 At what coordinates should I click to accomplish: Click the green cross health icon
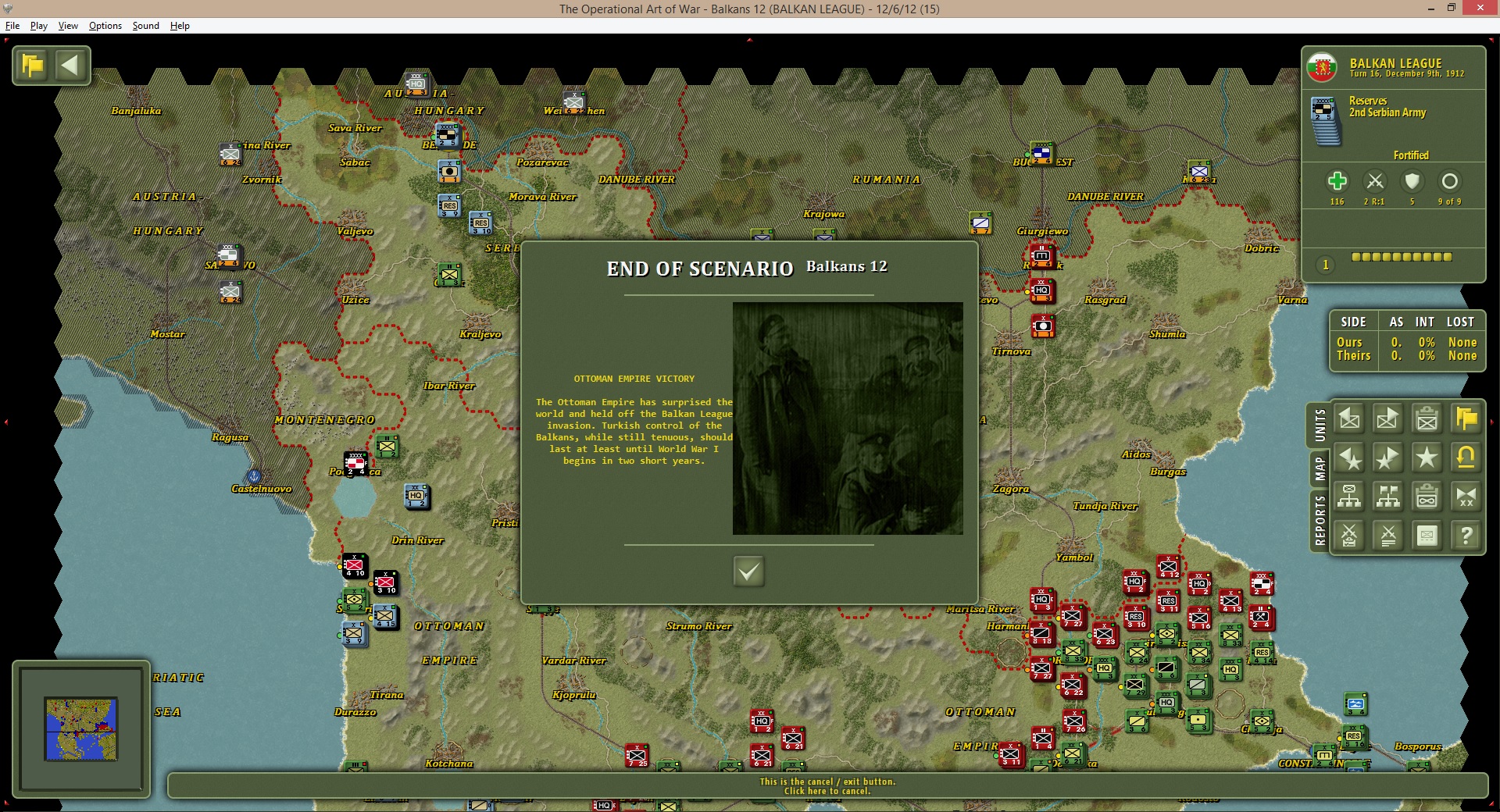click(x=1337, y=182)
